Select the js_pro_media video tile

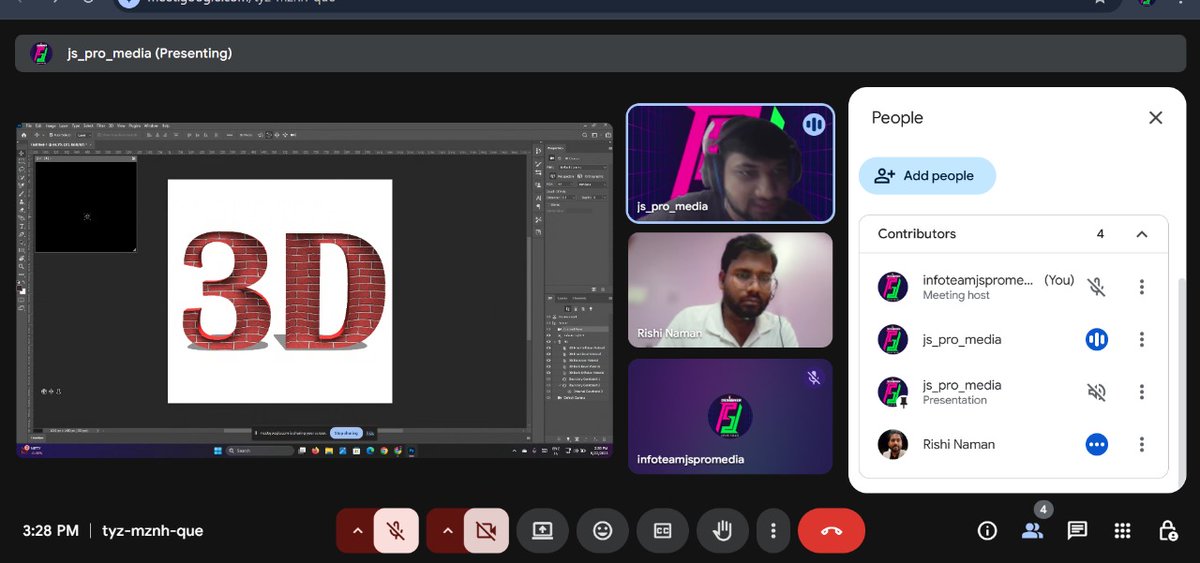[730, 163]
